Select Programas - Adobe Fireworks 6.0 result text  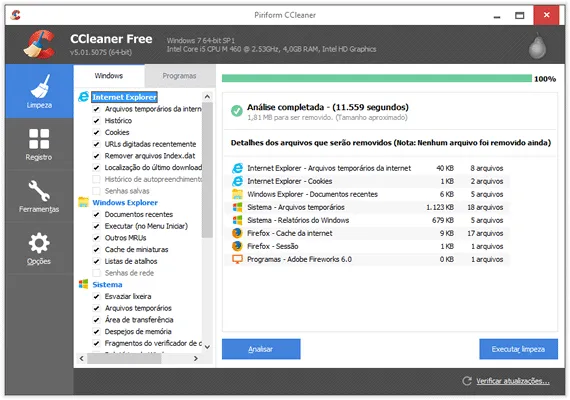(x=300, y=259)
